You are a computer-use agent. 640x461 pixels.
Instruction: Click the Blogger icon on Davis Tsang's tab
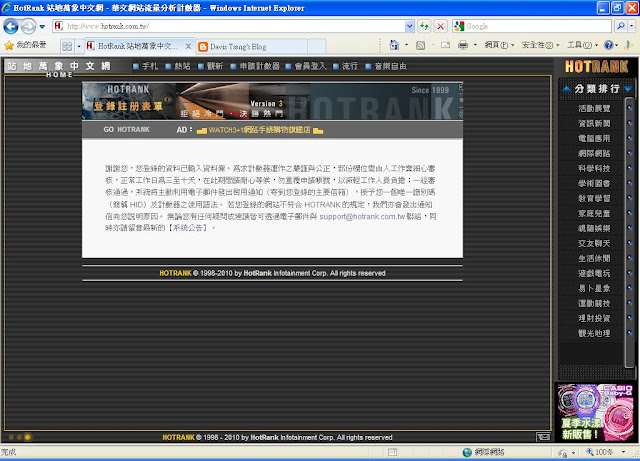202,47
